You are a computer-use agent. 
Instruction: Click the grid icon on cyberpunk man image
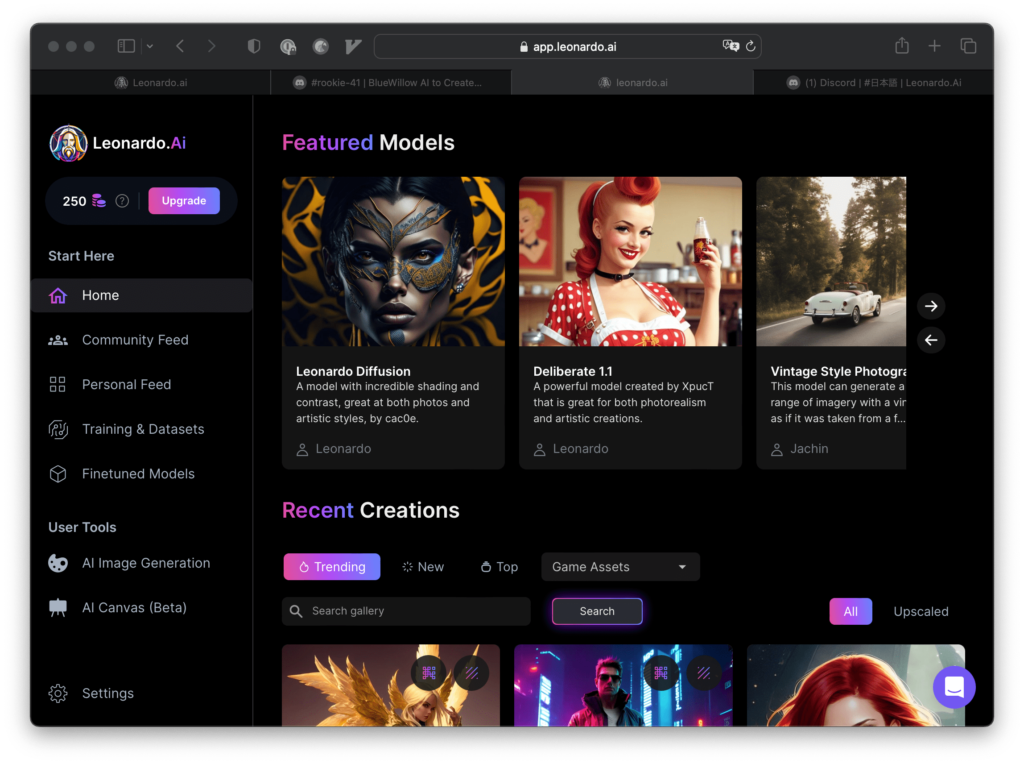point(661,673)
